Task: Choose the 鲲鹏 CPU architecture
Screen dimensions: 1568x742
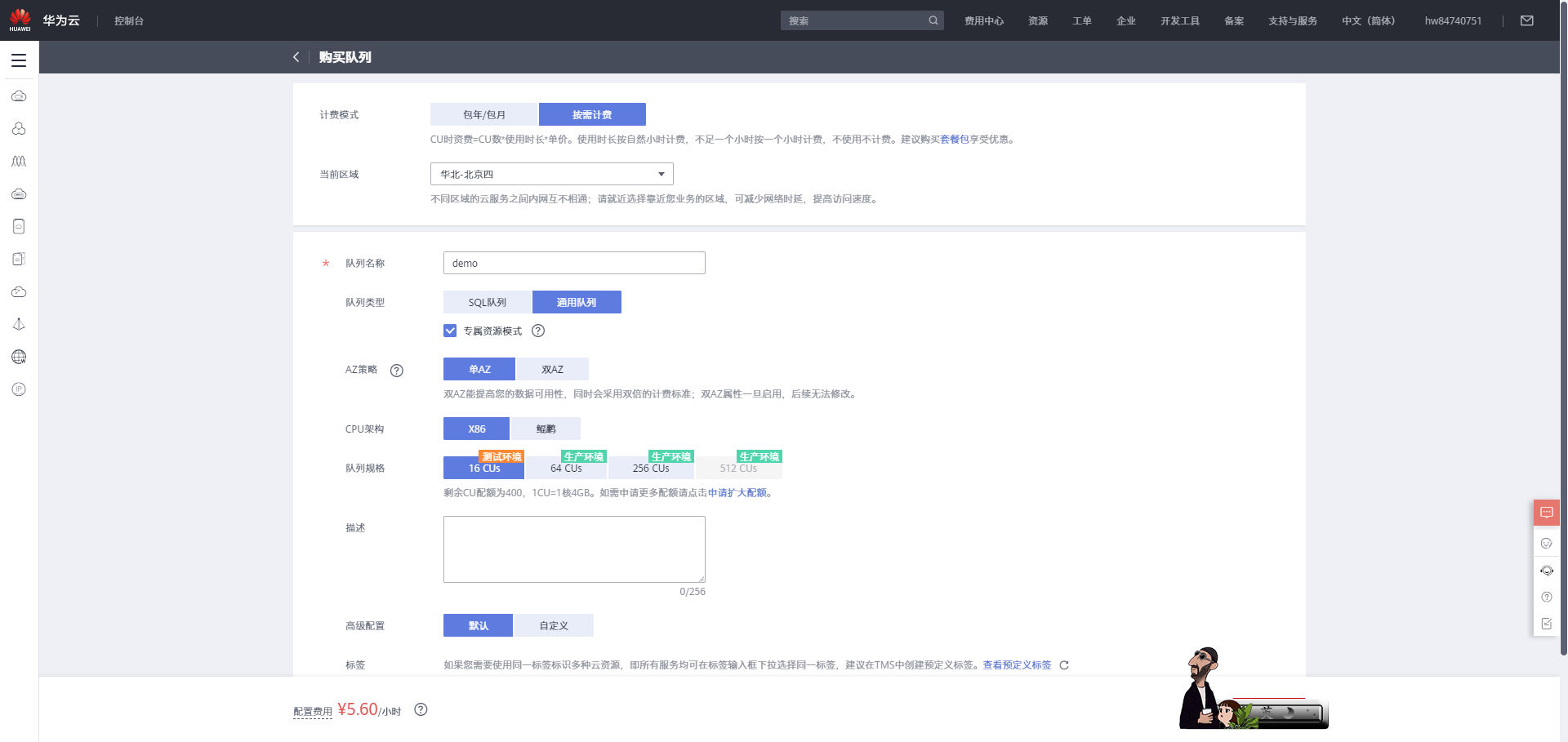Action: click(x=546, y=429)
